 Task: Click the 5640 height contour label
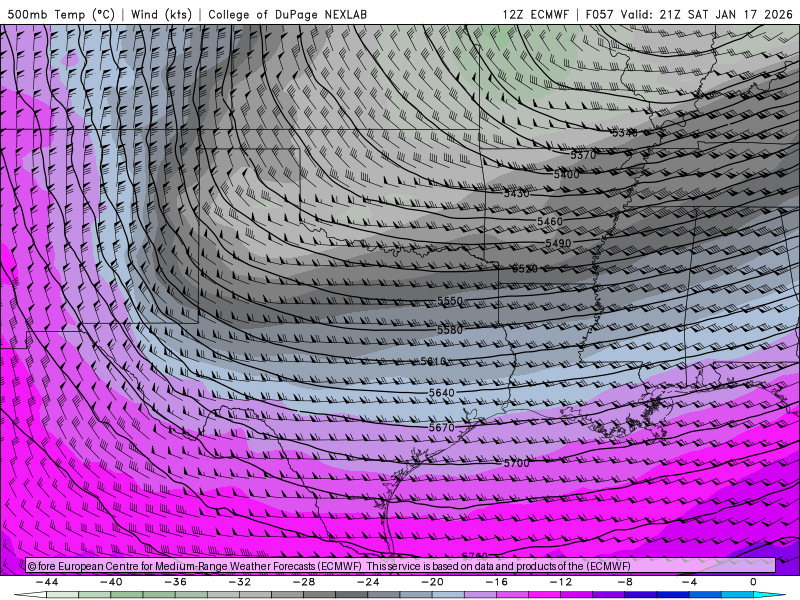(x=441, y=393)
